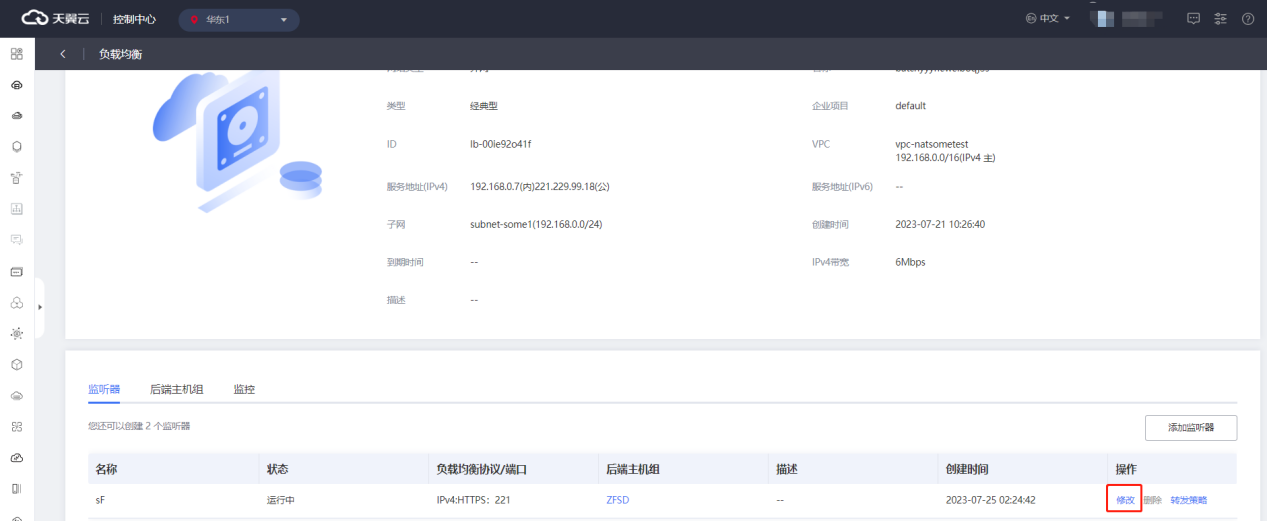Click 转发策略 for listener sF
Screen dimensions: 1267x521
coord(1189,500)
